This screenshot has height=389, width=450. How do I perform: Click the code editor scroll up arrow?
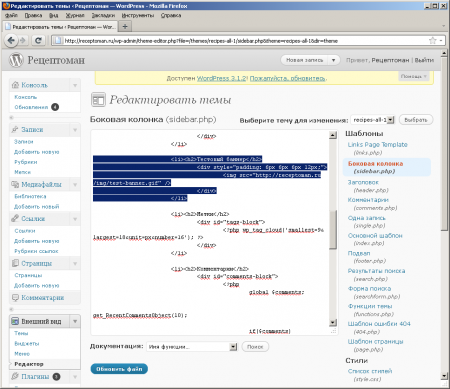pos(333,135)
